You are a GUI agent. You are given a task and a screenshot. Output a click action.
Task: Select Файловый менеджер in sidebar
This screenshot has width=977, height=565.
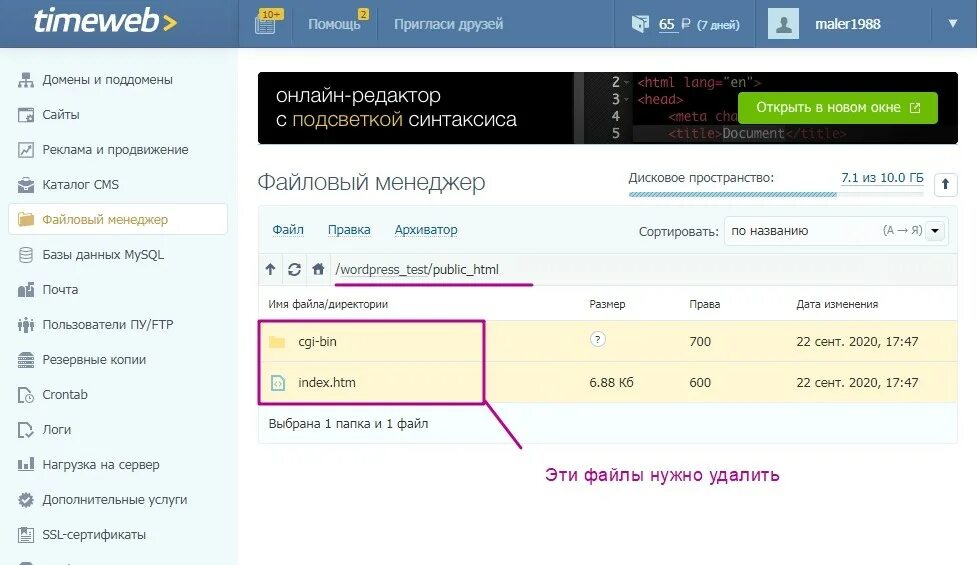pyautogui.click(x=118, y=219)
